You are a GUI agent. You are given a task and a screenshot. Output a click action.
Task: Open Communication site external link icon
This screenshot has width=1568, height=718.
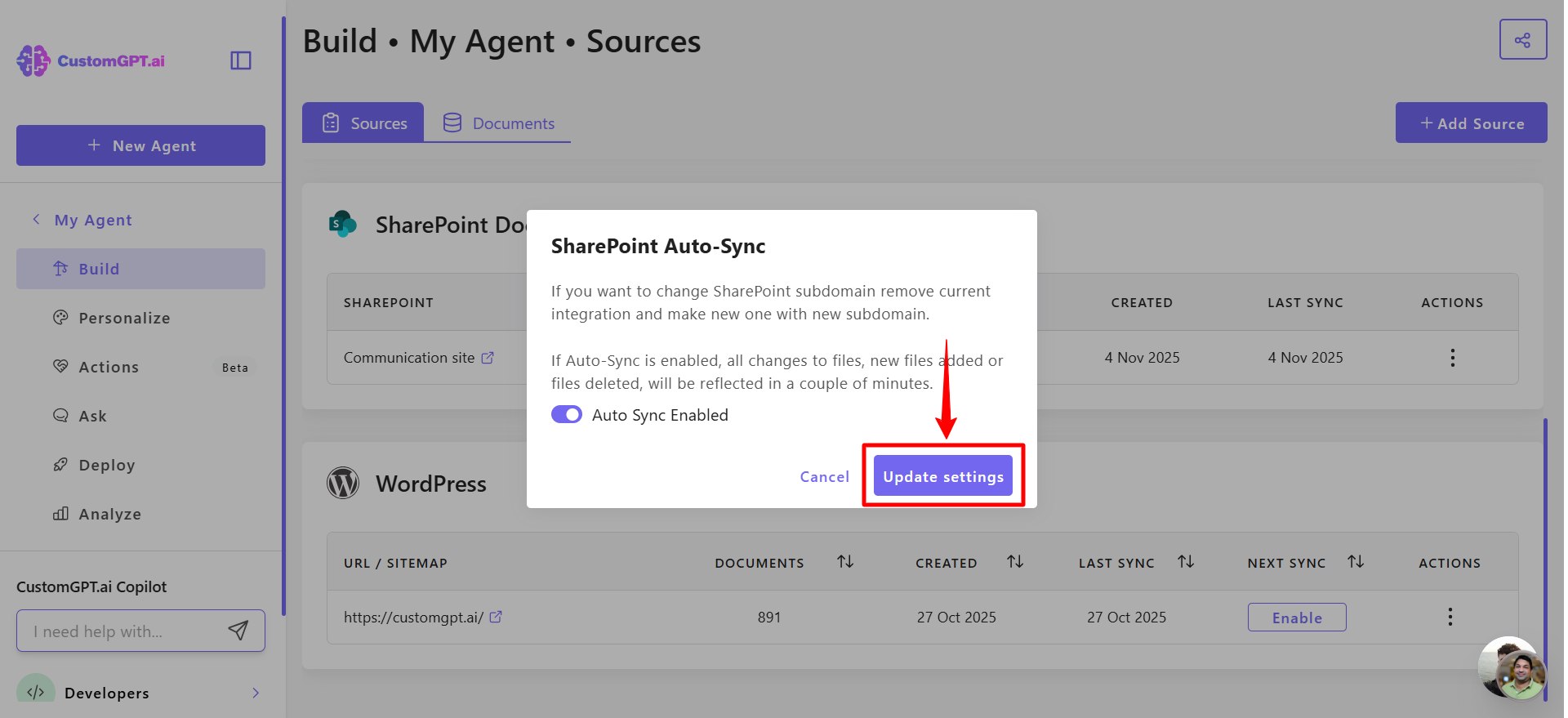488,358
